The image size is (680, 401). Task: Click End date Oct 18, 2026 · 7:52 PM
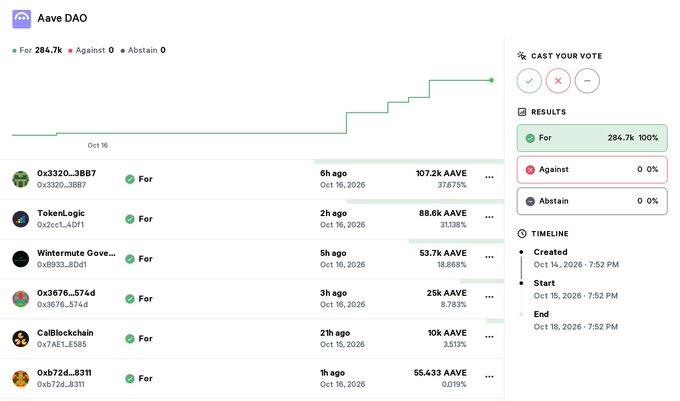575,326
